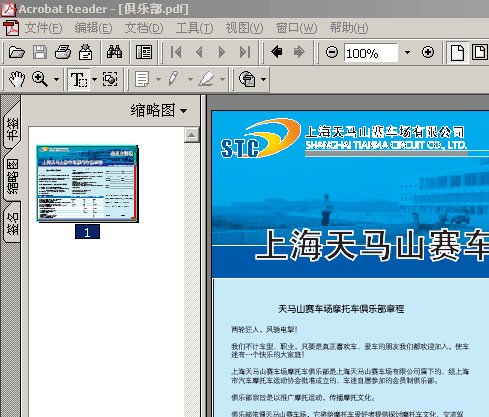Click the heading 天马山赛车场摩托车俱乐部章程
This screenshot has width=489, height=417.
coord(341,309)
